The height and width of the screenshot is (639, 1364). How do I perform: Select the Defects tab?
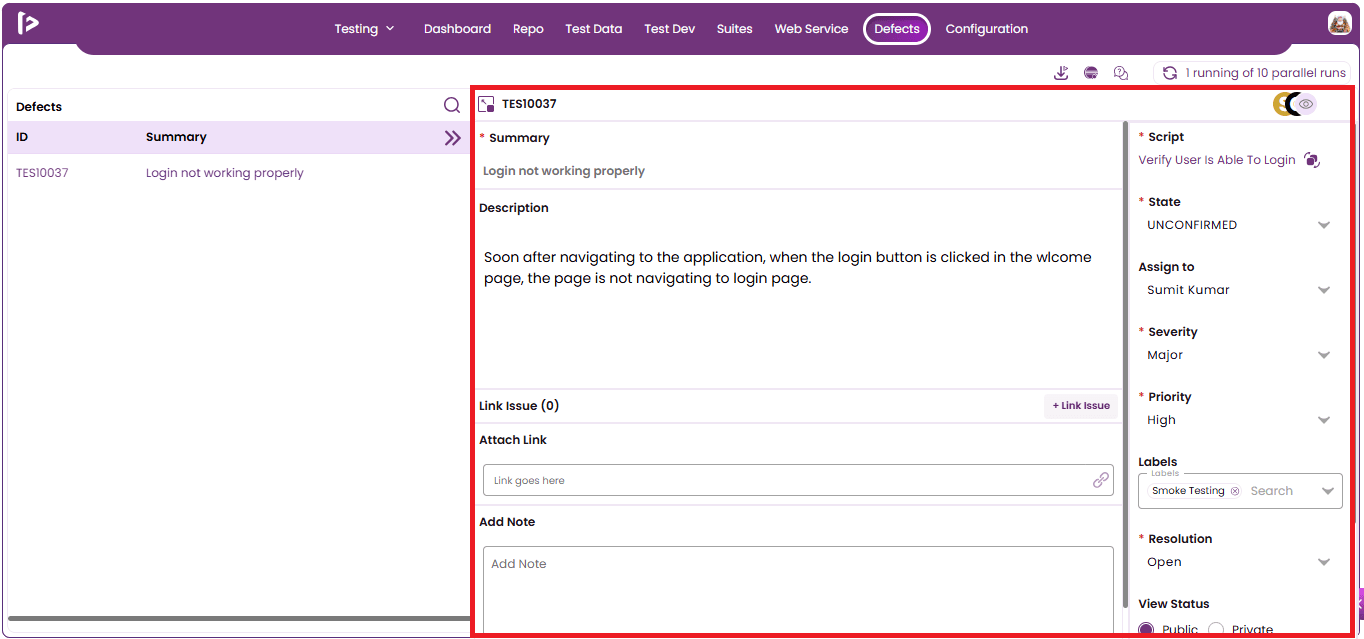coord(897,29)
